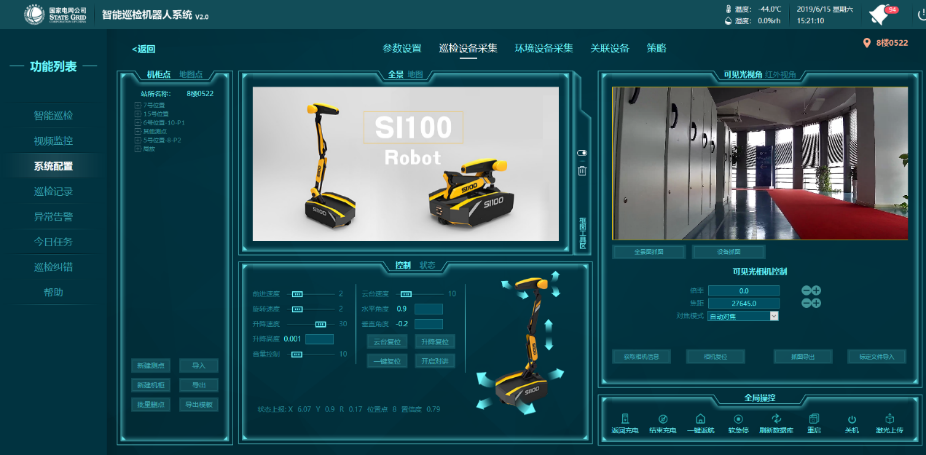The height and width of the screenshot is (455, 926).
Task: Click the 焦距 field showing 27645.0
Action: click(x=744, y=303)
